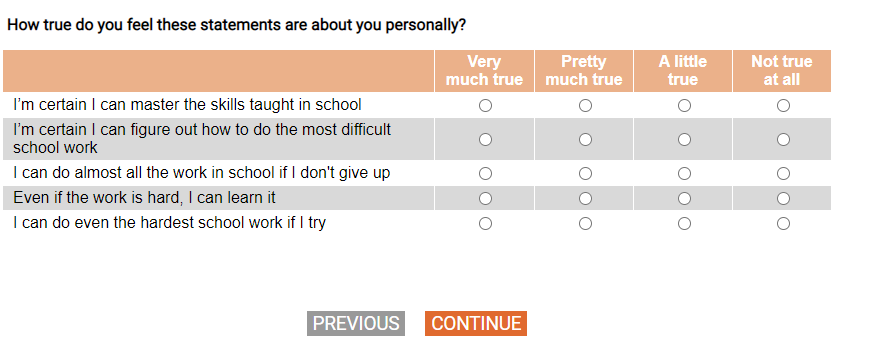The height and width of the screenshot is (361, 878).
Task: Select 'A little true' for most difficult school work
Action: (684, 139)
